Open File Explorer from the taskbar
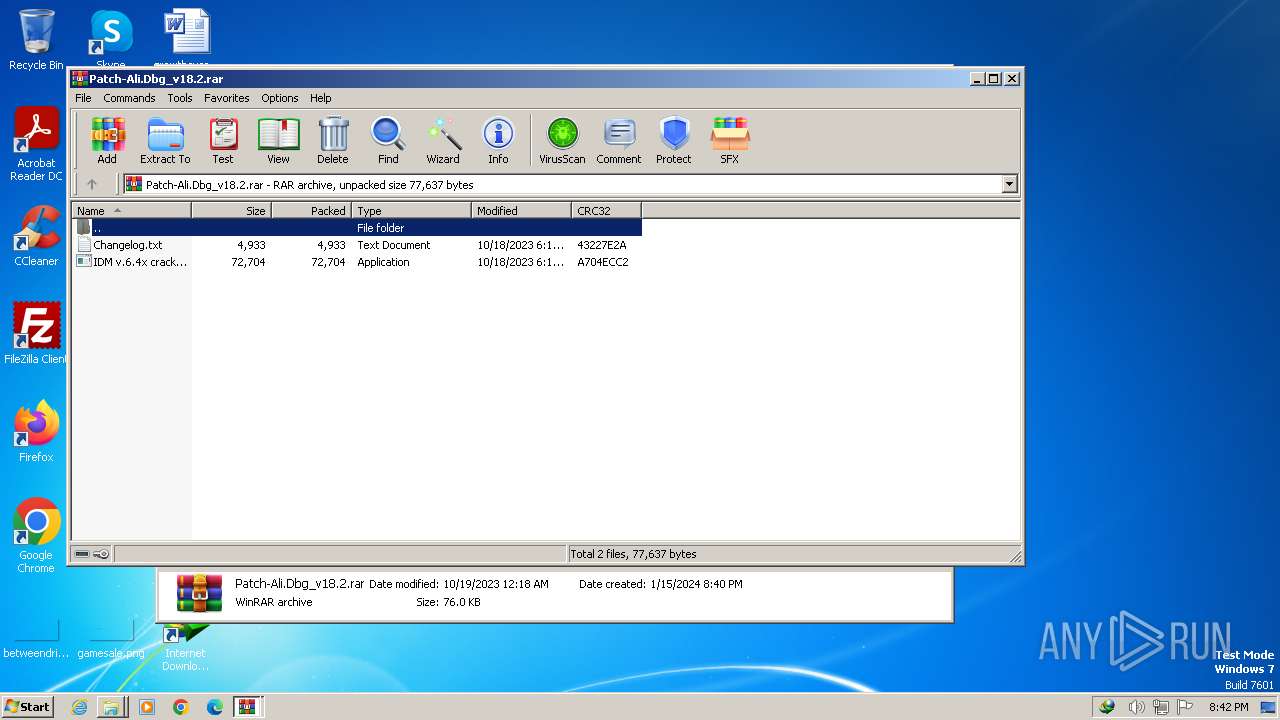 pyautogui.click(x=111, y=707)
